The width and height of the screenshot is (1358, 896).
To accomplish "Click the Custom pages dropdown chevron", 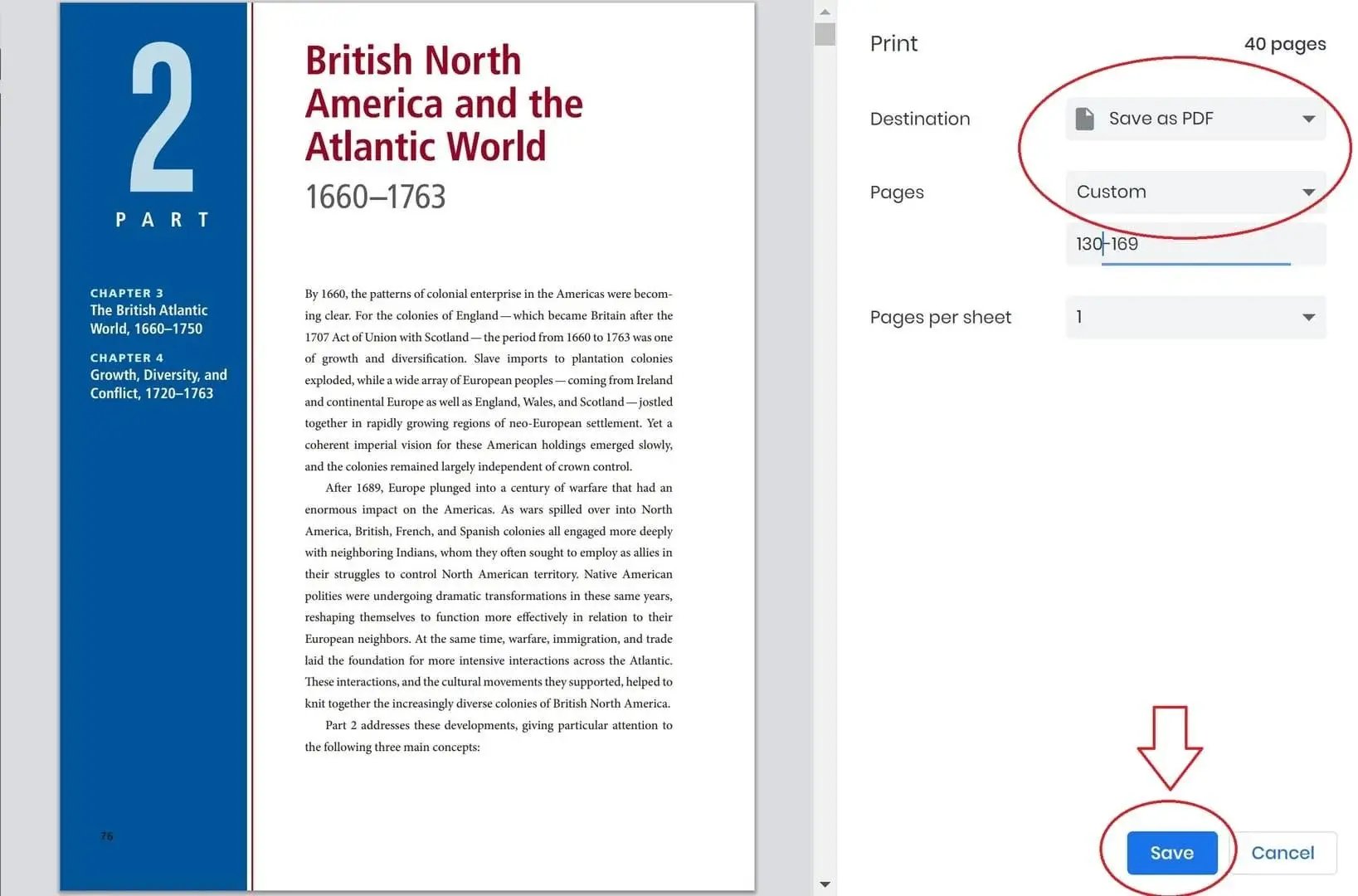I will point(1309,192).
